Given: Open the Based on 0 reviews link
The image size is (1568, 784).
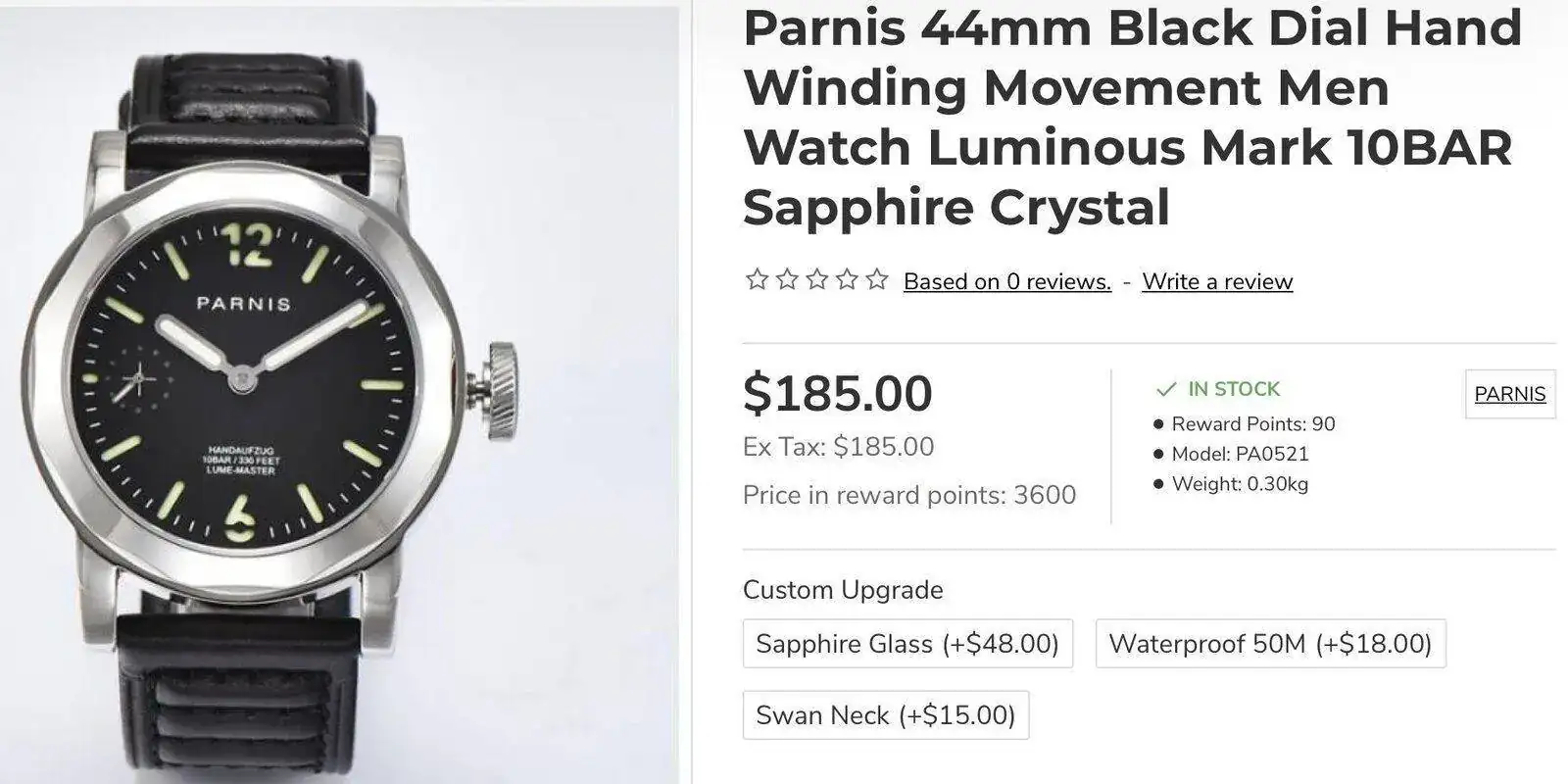Looking at the screenshot, I should (x=1007, y=282).
